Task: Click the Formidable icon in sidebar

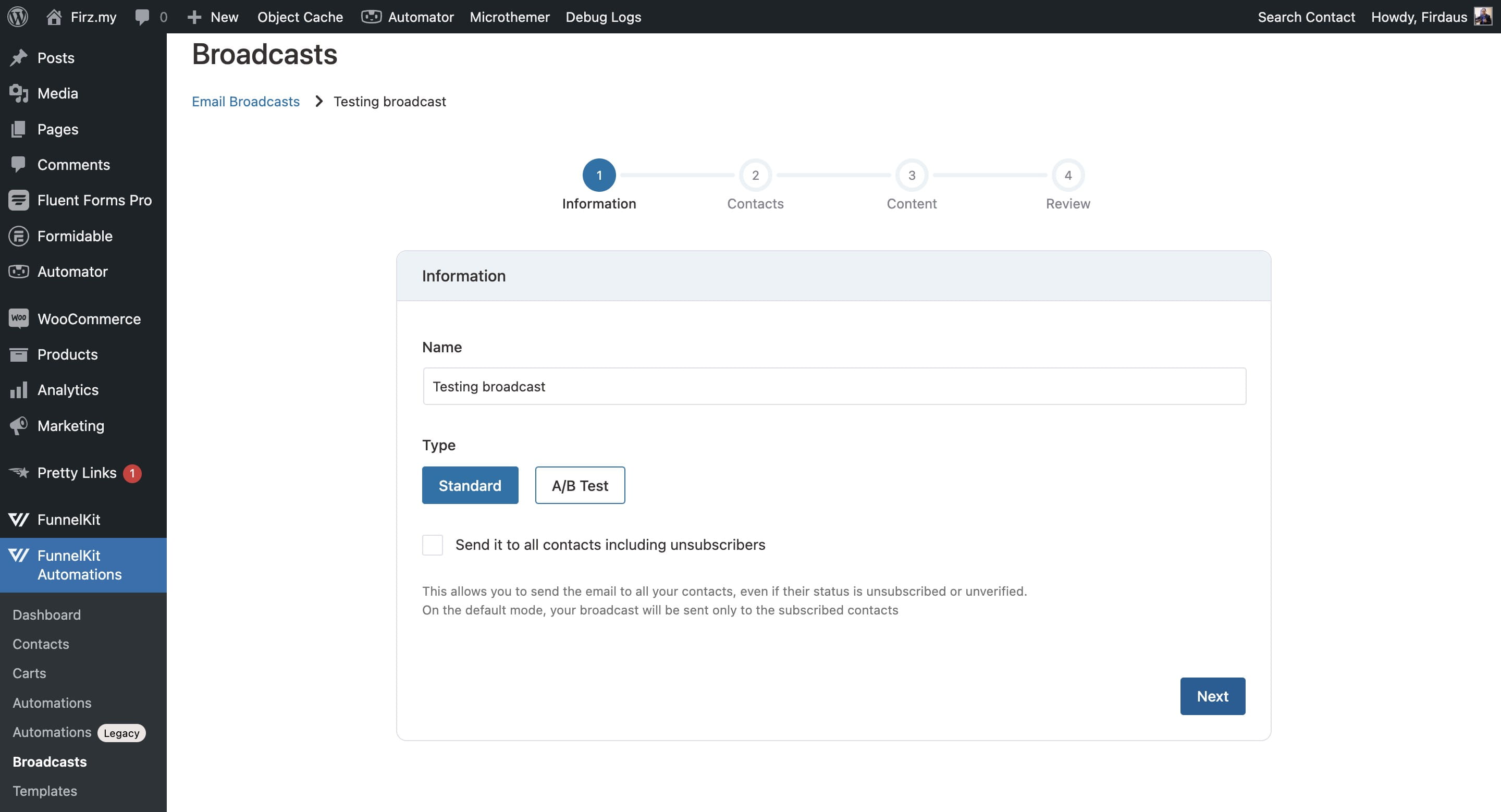Action: pyautogui.click(x=19, y=236)
